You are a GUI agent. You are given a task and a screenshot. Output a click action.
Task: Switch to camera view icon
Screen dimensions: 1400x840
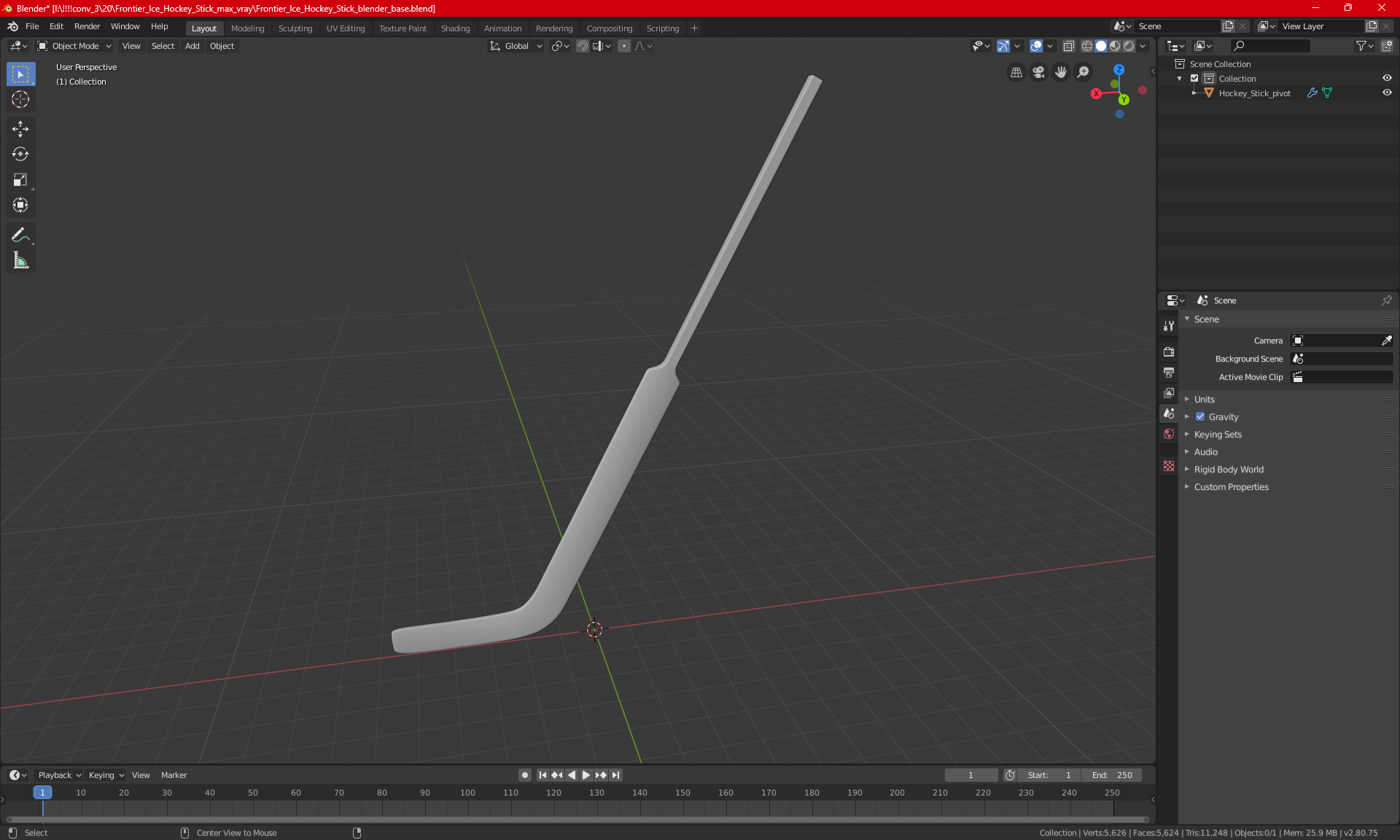(1038, 72)
